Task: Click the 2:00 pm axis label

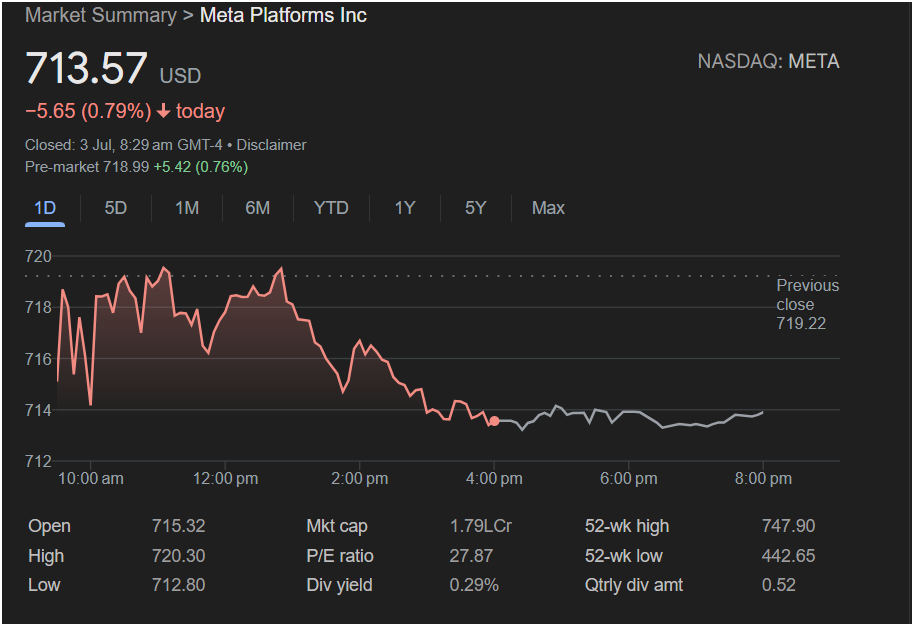Action: pyautogui.click(x=360, y=479)
